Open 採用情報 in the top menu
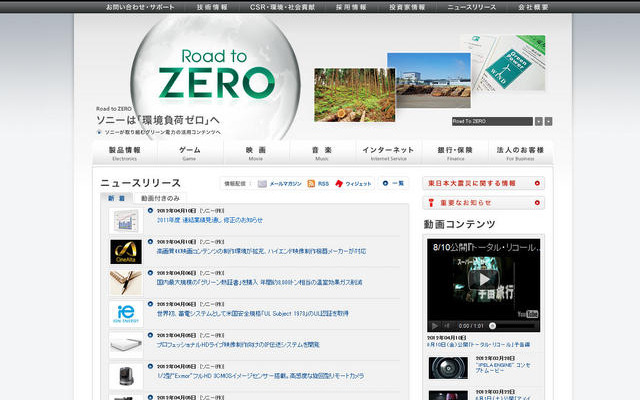Image resolution: width=640 pixels, height=400 pixels. (x=351, y=7)
